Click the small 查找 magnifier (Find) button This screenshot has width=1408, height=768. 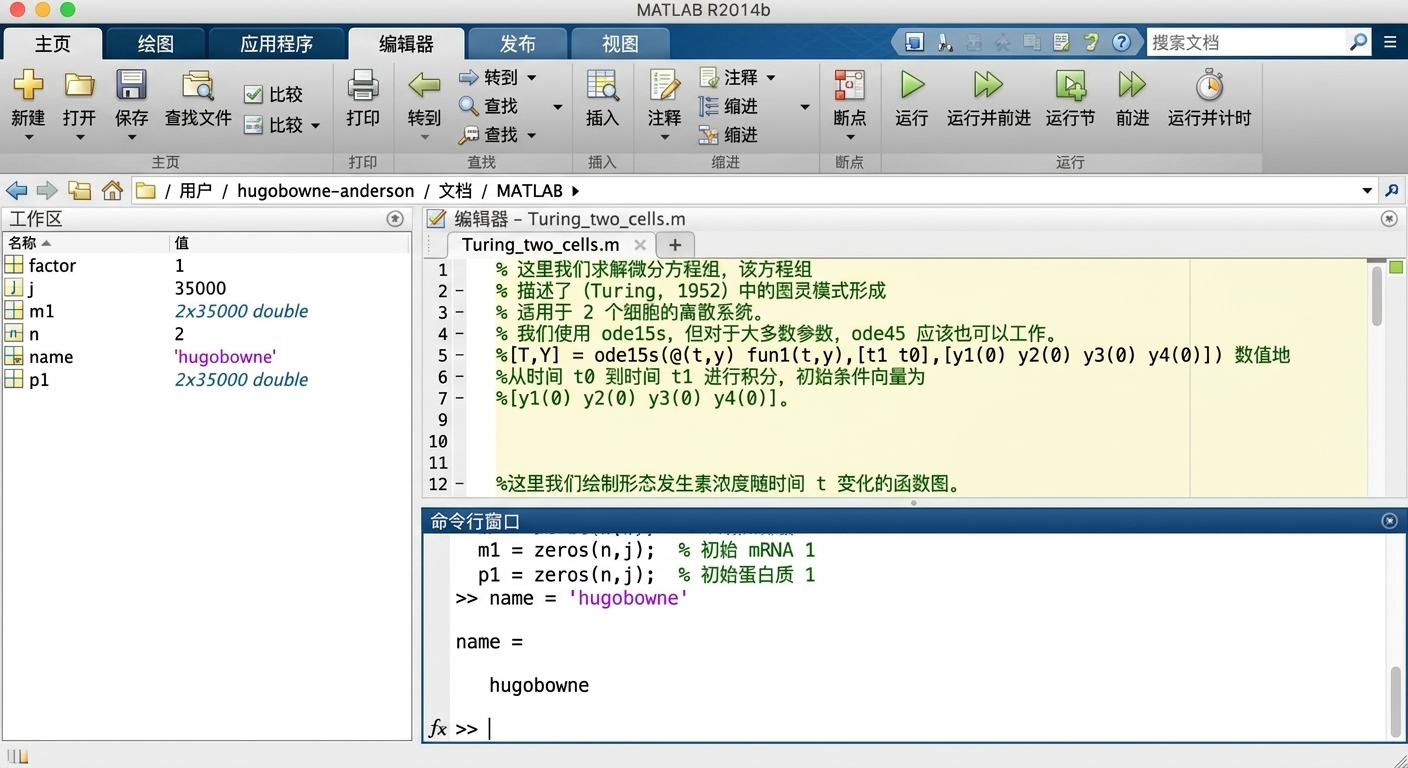(488, 105)
